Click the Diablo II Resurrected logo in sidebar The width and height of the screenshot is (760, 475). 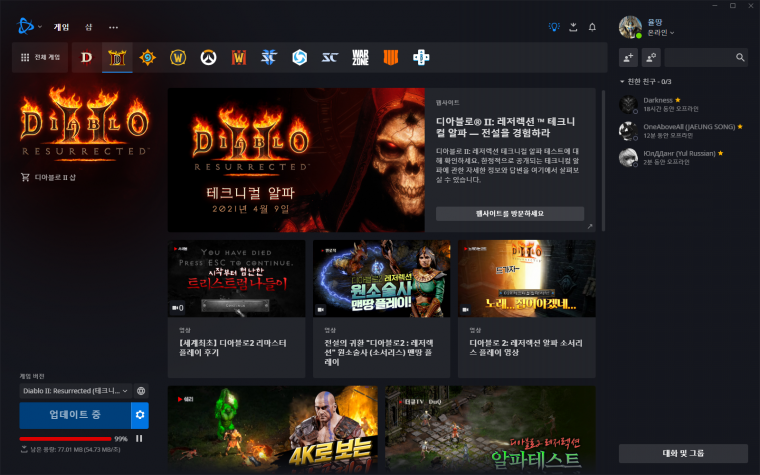[85, 122]
